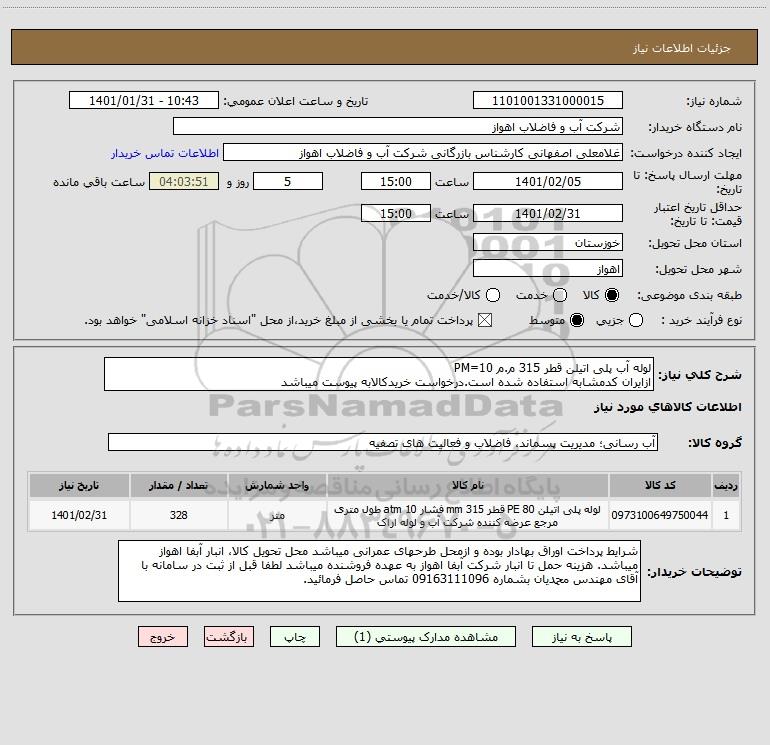Click the city field اهواز
This screenshot has height=745, width=770.
pos(548,269)
